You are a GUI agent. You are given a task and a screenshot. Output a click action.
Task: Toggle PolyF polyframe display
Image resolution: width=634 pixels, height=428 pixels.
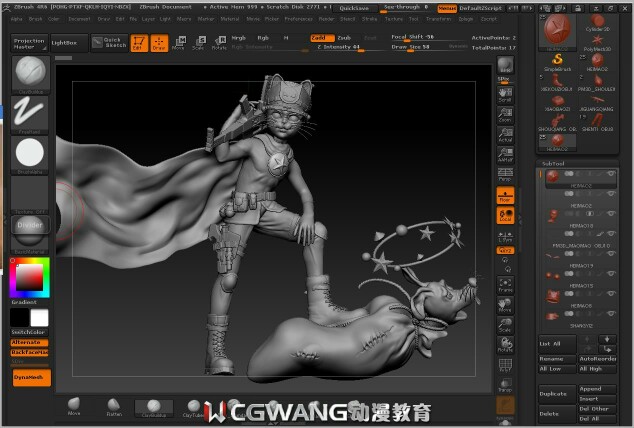(505, 365)
